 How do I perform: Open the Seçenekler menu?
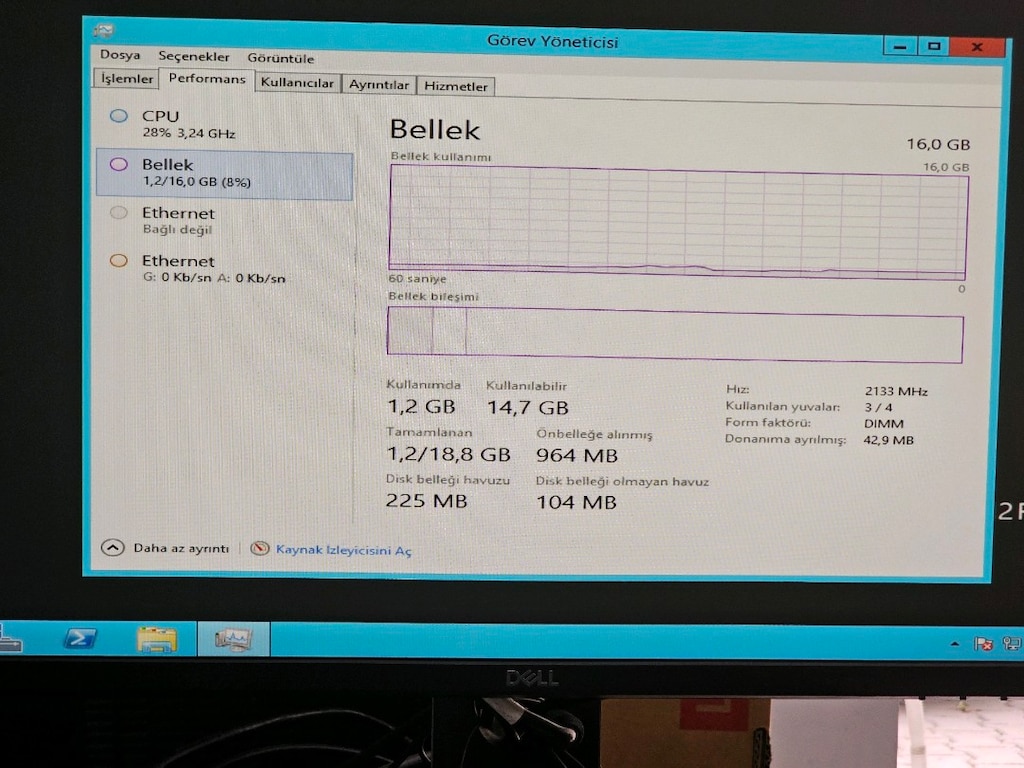(x=194, y=57)
